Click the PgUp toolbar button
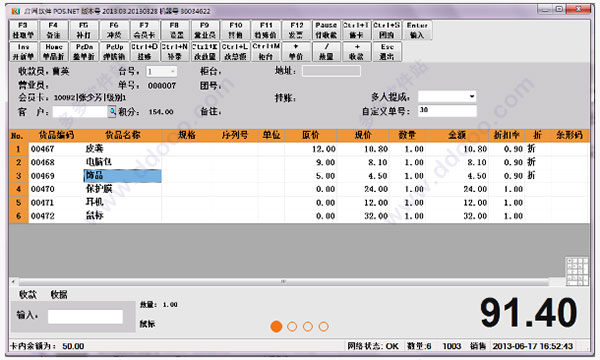Viewport: 600px width, 360px height. click(x=114, y=51)
